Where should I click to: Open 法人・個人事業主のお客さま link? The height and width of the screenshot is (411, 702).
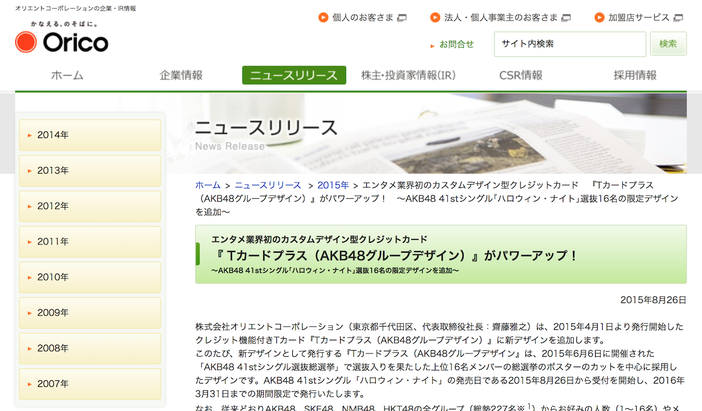point(501,17)
